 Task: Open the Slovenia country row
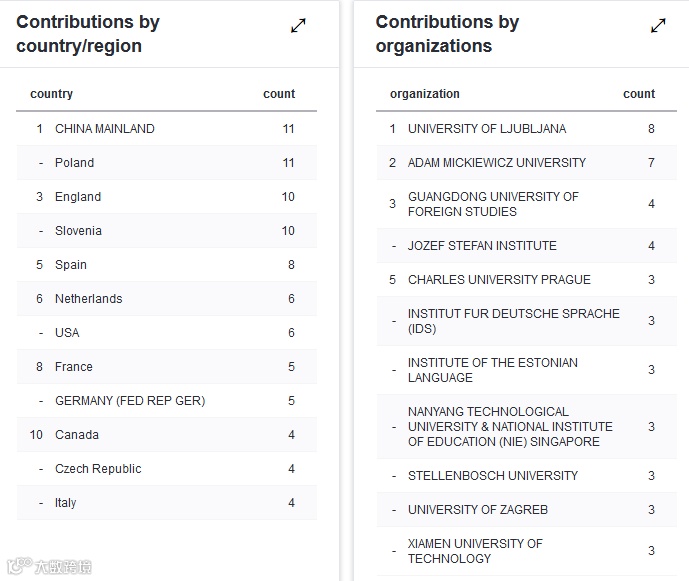78,231
